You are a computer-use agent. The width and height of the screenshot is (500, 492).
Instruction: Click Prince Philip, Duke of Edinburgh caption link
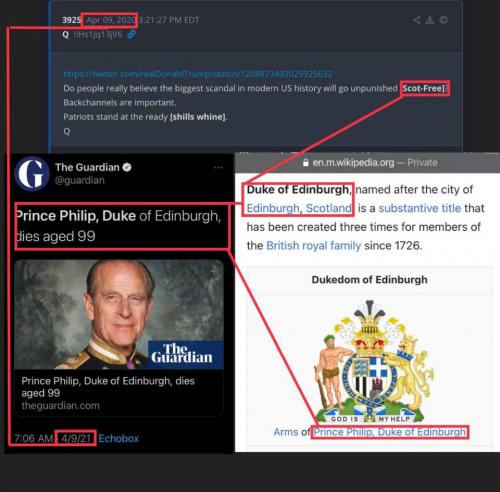(x=390, y=432)
